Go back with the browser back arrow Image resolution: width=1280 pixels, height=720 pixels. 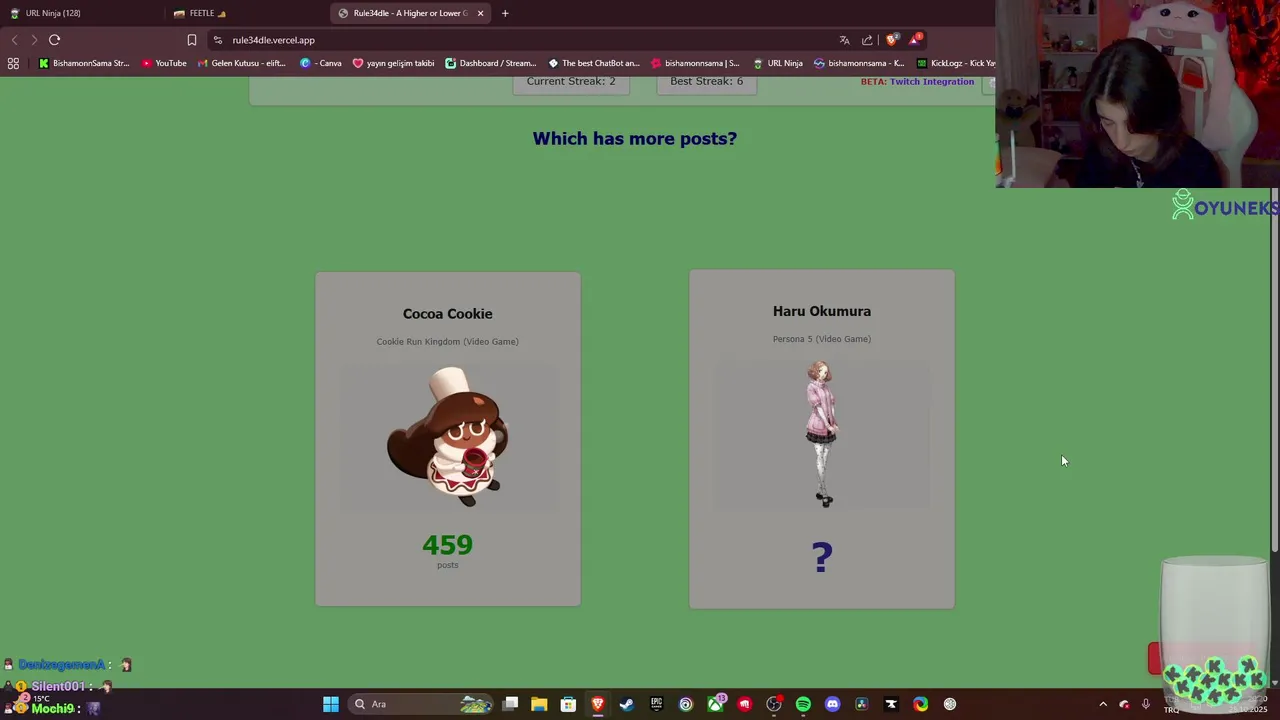pos(14,40)
